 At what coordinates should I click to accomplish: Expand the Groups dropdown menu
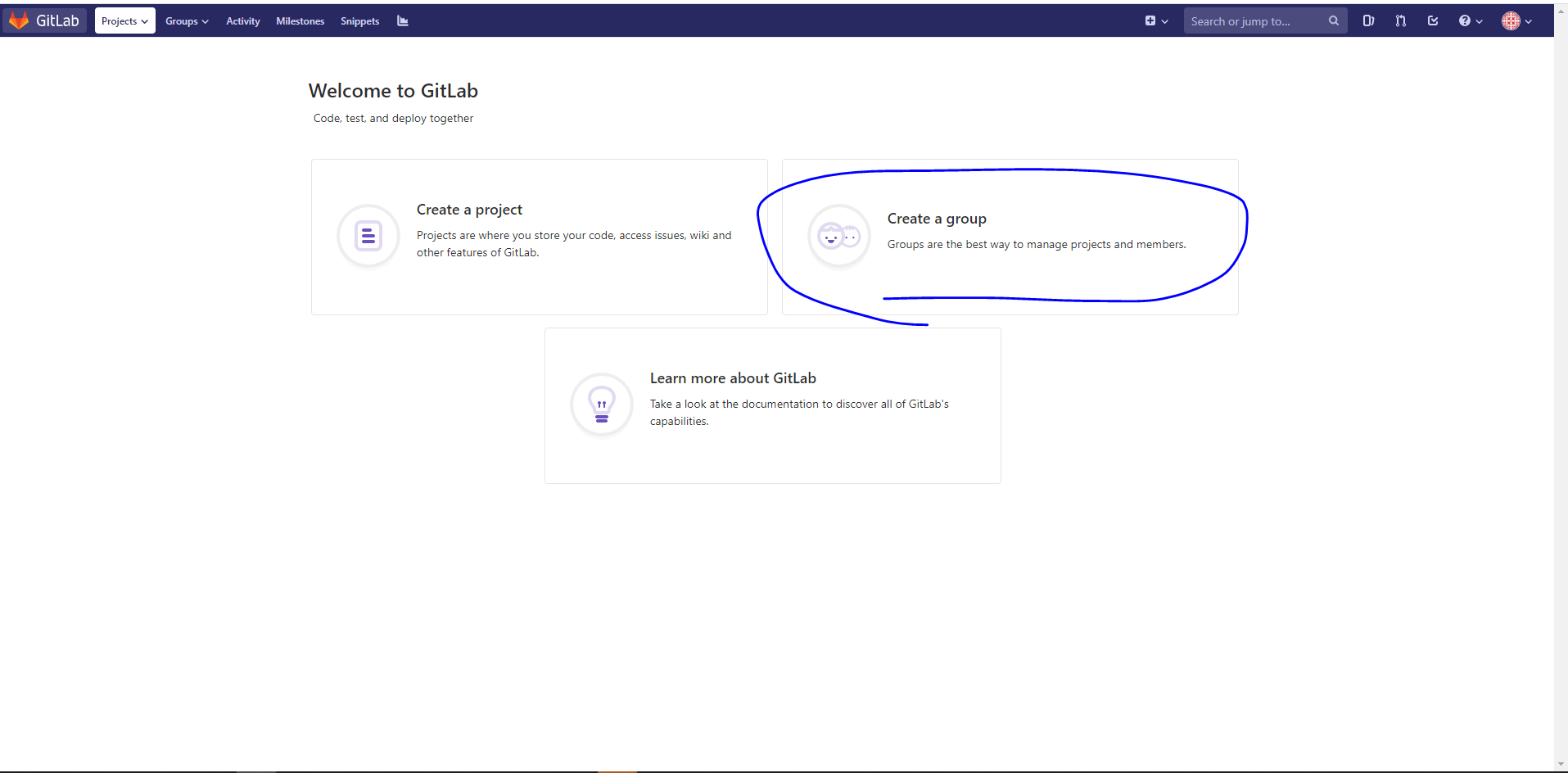pyautogui.click(x=187, y=21)
